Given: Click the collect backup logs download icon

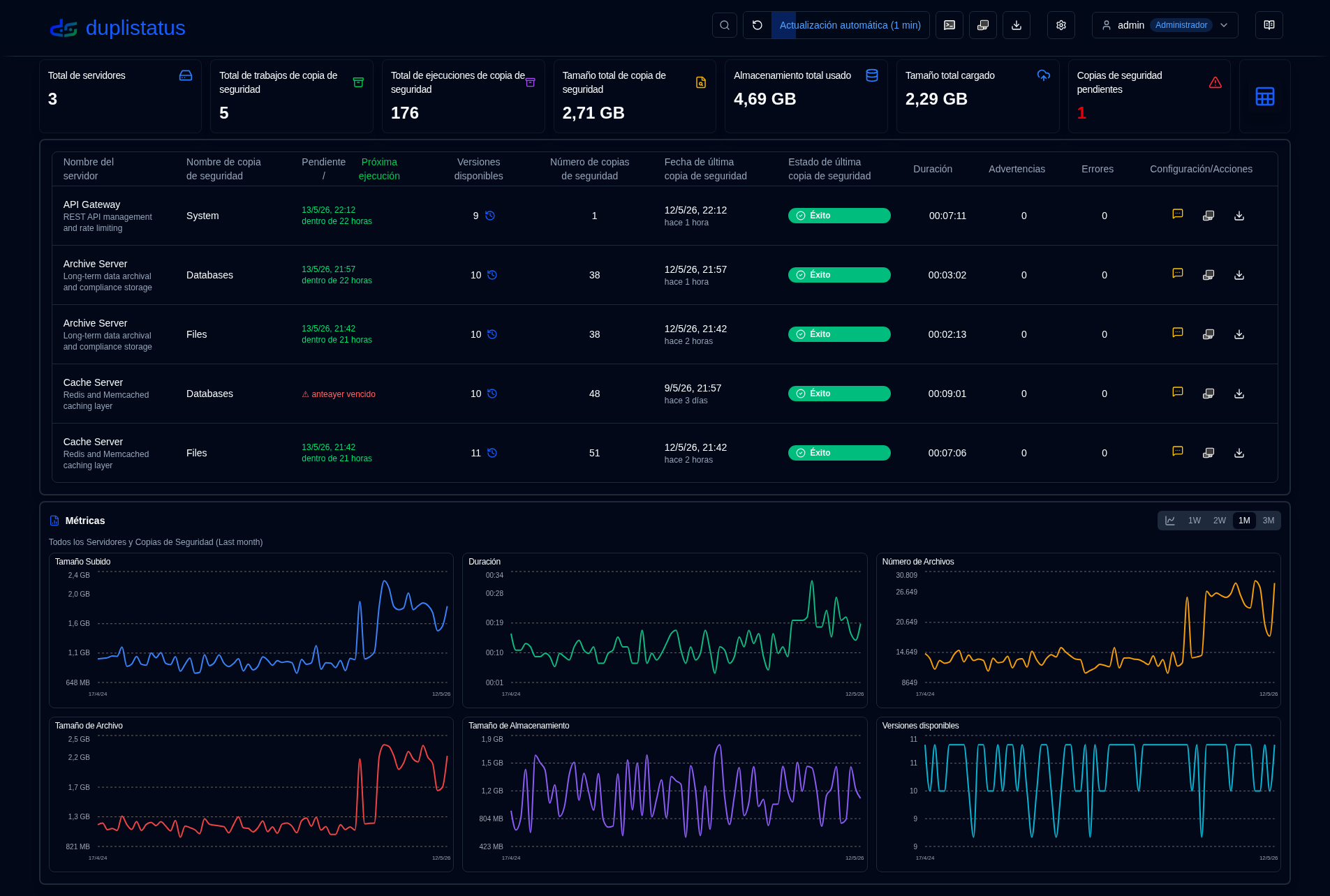Looking at the screenshot, I should (x=1017, y=25).
